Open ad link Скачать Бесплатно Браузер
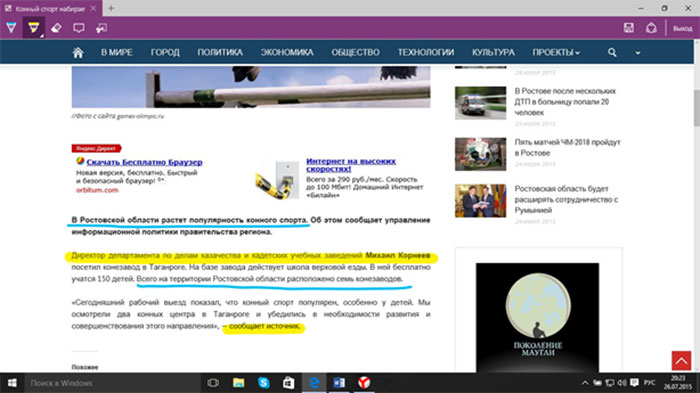Viewport: 700px width, 393px height. coord(144,162)
